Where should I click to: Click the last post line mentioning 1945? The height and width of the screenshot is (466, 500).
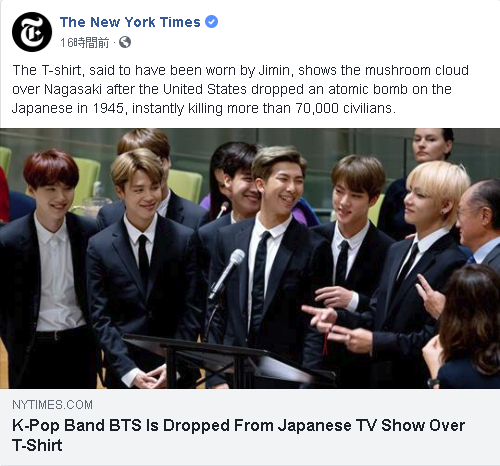coord(204,108)
